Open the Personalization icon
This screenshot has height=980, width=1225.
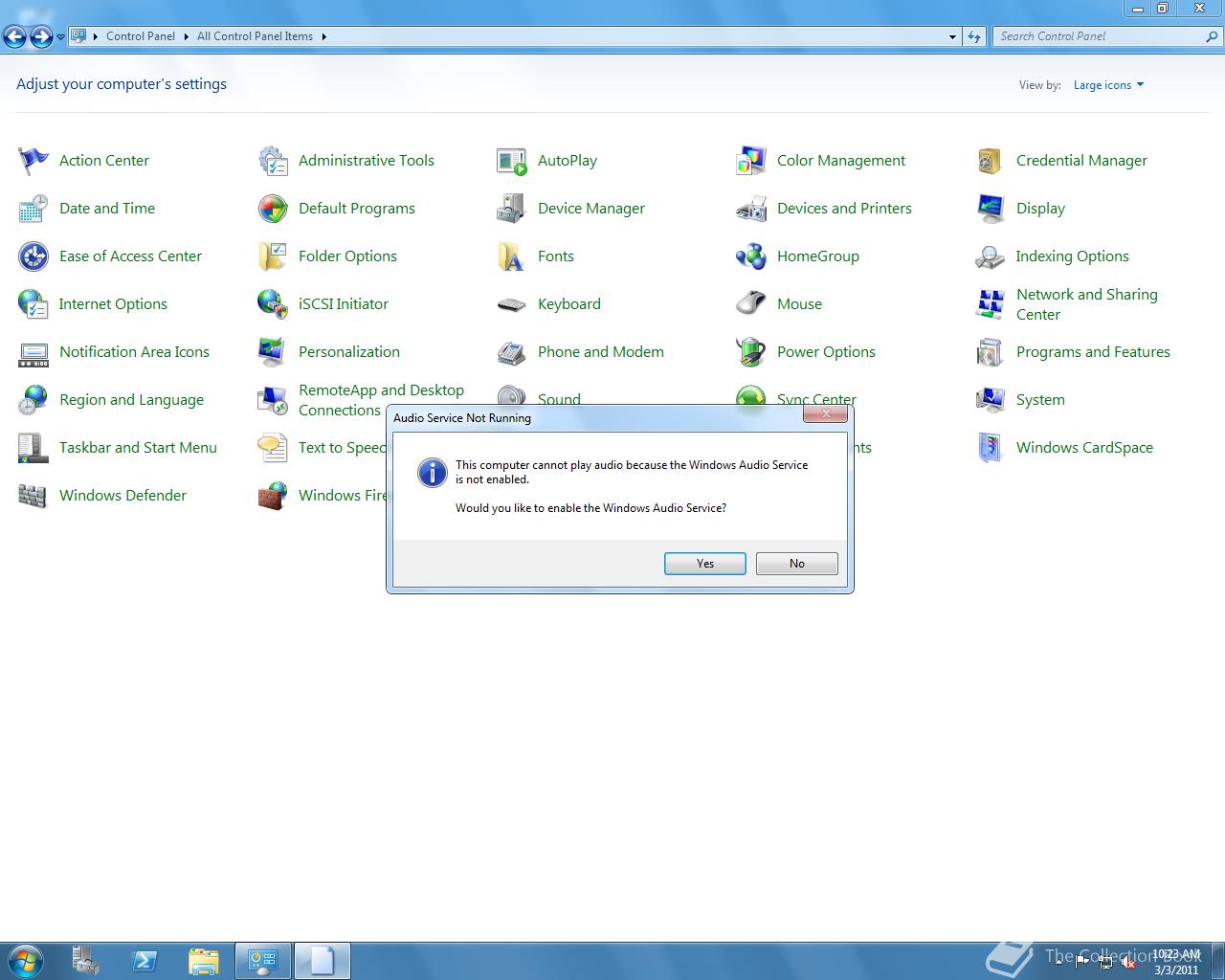(273, 352)
